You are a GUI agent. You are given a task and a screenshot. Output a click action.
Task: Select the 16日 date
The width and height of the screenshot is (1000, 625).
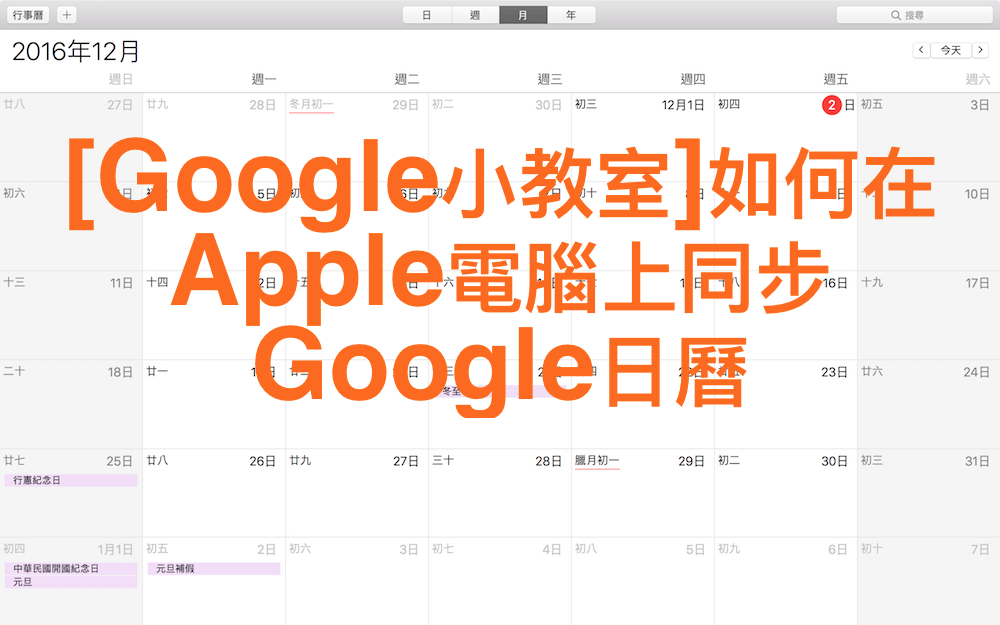pos(835,283)
